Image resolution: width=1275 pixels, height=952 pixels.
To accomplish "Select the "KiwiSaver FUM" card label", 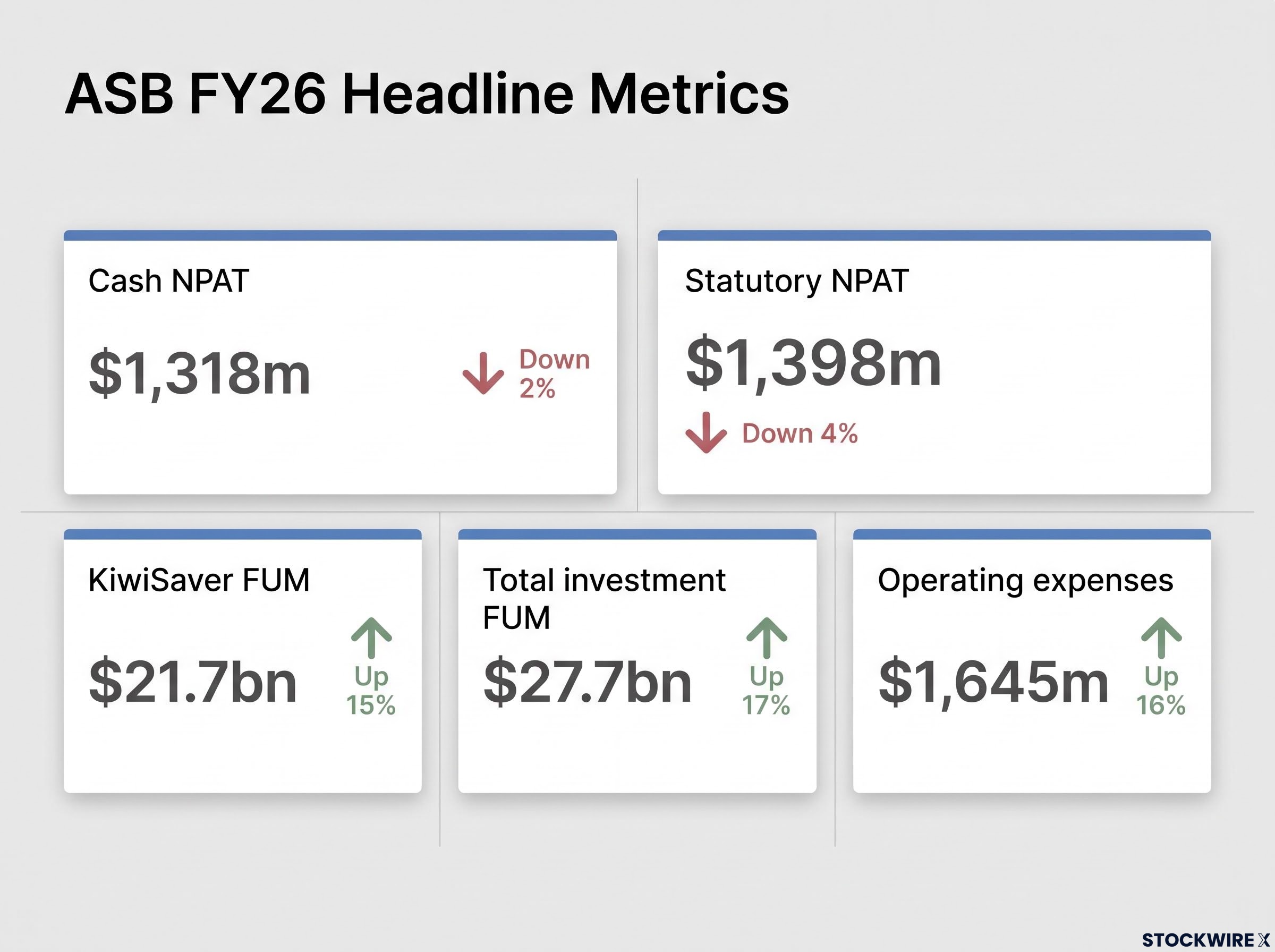I will [x=199, y=580].
